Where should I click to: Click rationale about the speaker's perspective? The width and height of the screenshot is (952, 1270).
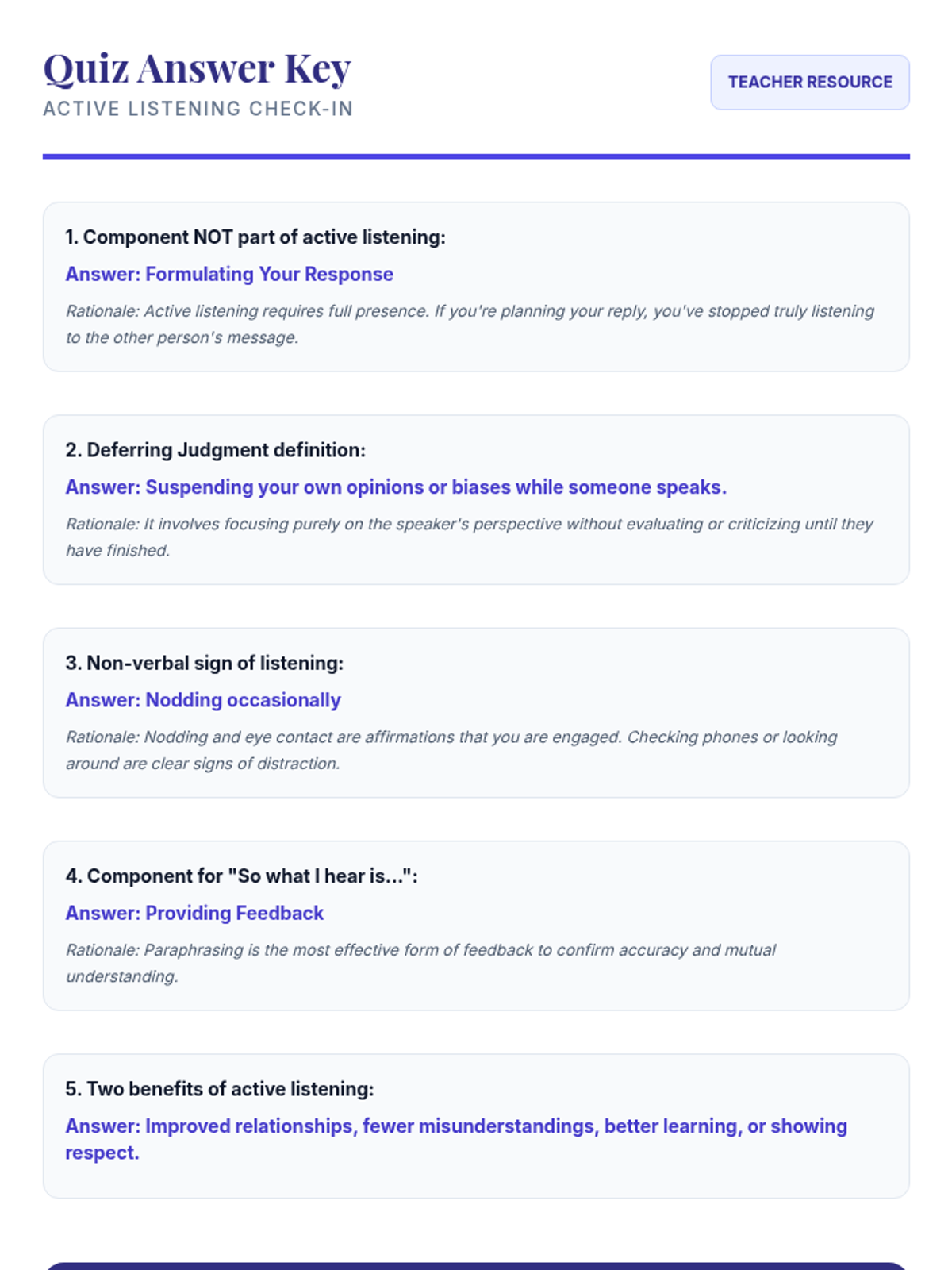(470, 537)
